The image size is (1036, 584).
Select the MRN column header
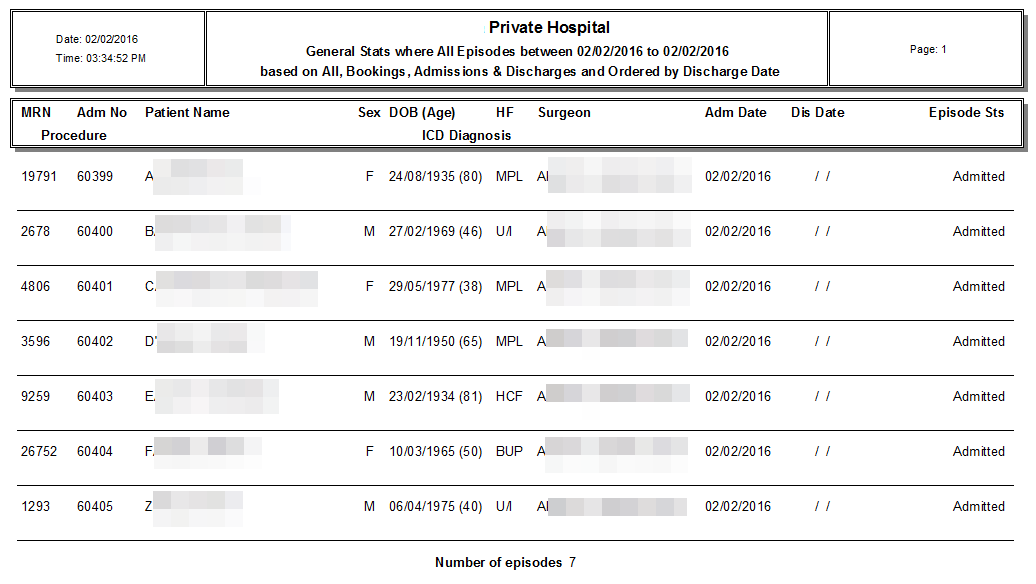tap(36, 112)
